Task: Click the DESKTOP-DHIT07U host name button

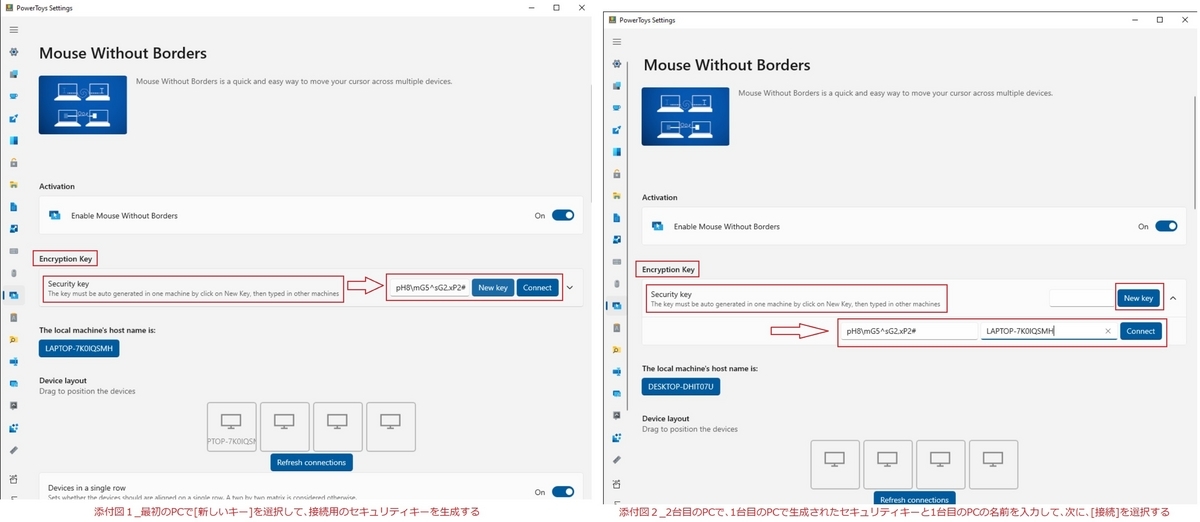Action: click(x=681, y=386)
